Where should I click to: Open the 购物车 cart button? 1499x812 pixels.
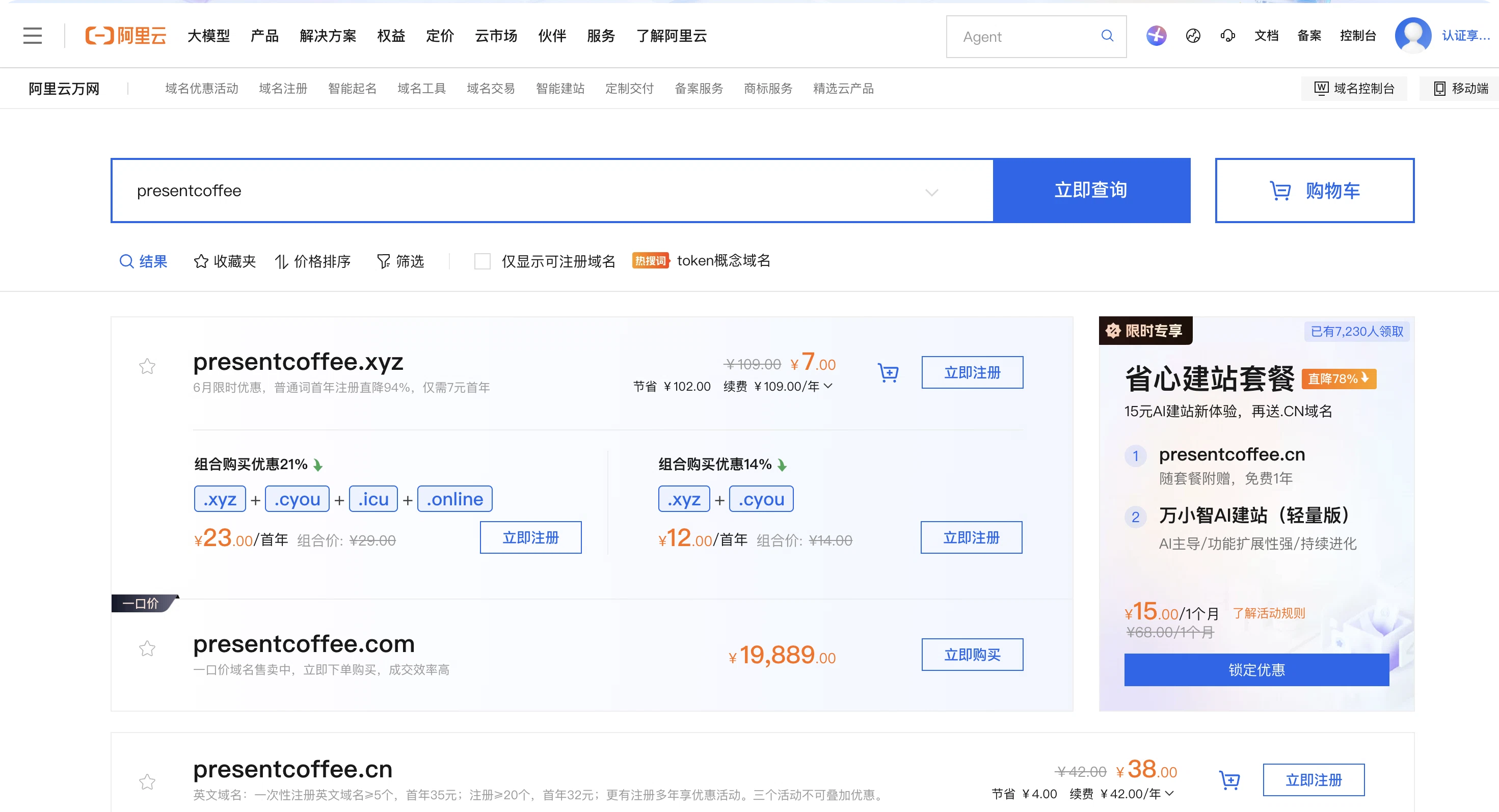(1315, 190)
